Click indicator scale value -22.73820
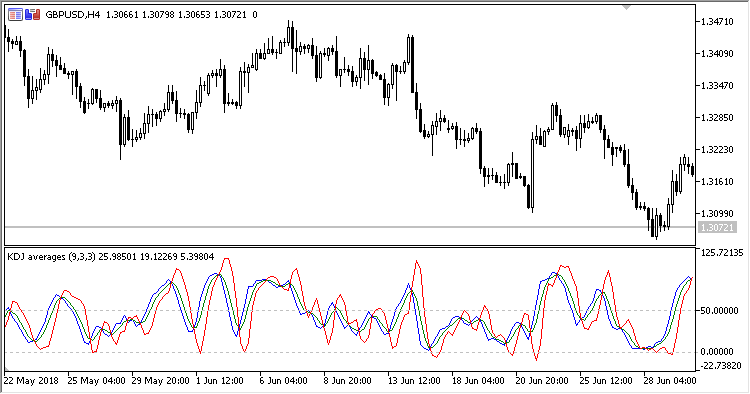The image size is (750, 394). [x=721, y=366]
